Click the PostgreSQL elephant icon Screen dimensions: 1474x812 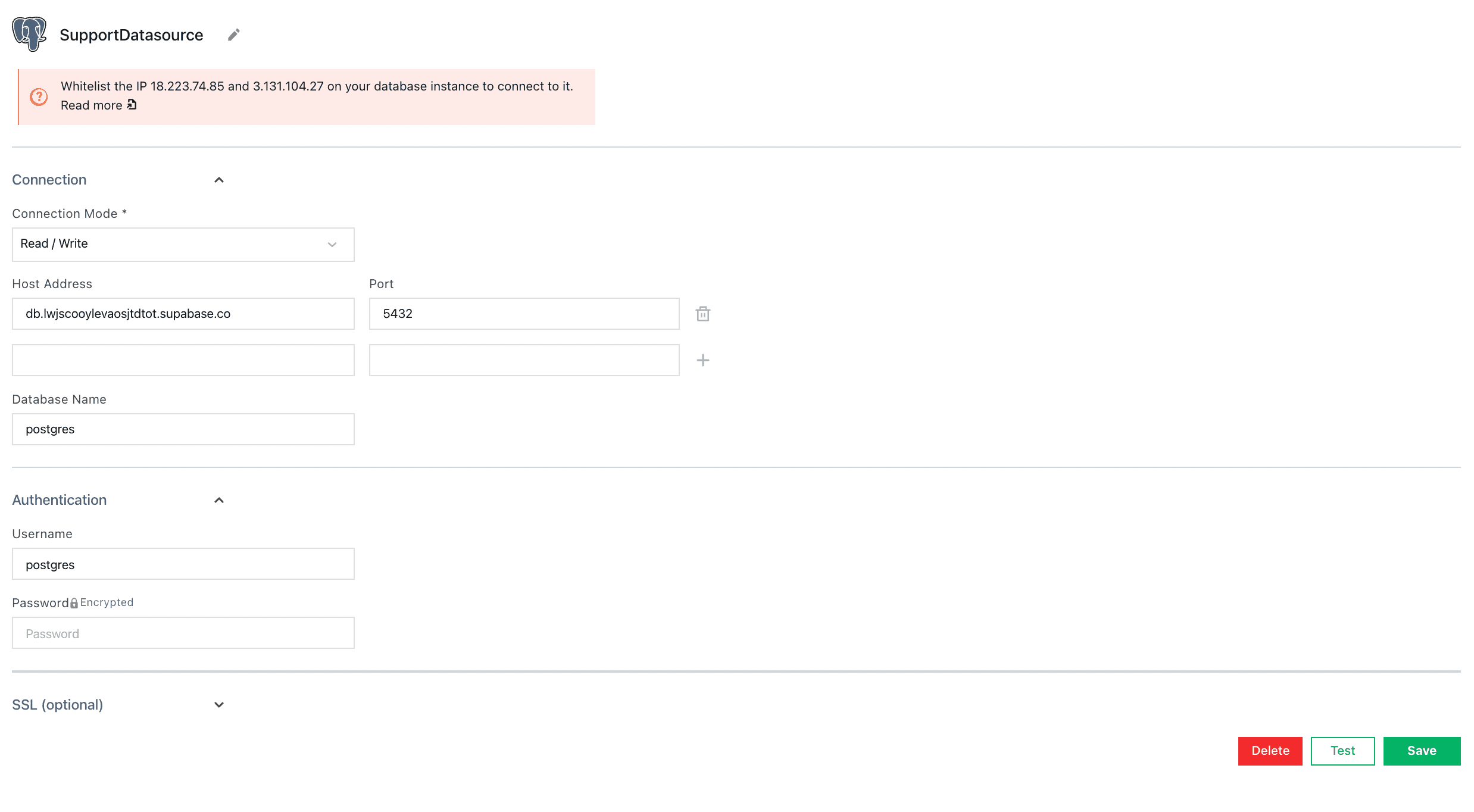[x=28, y=34]
